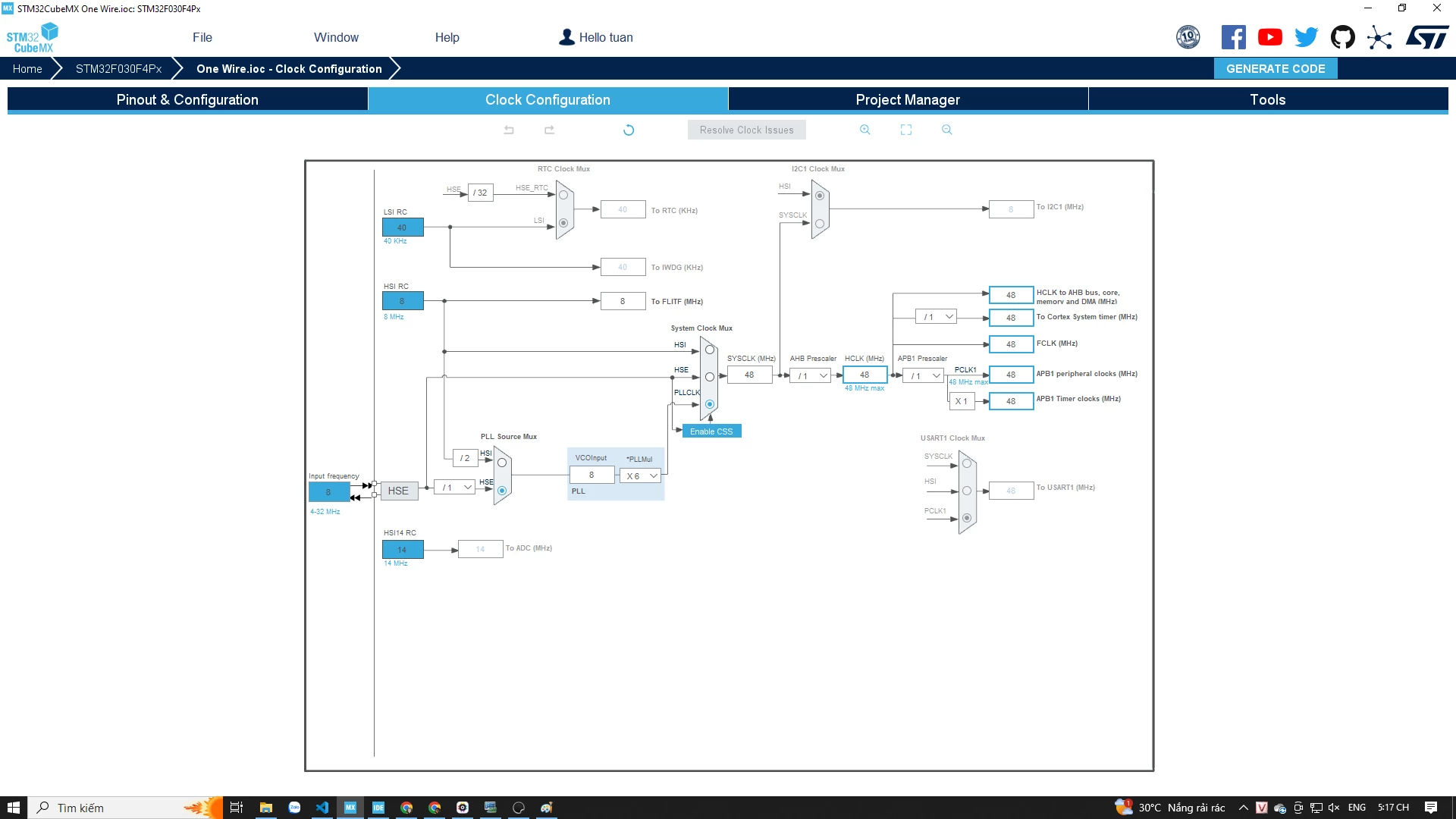Click Enable CSS button

[711, 431]
